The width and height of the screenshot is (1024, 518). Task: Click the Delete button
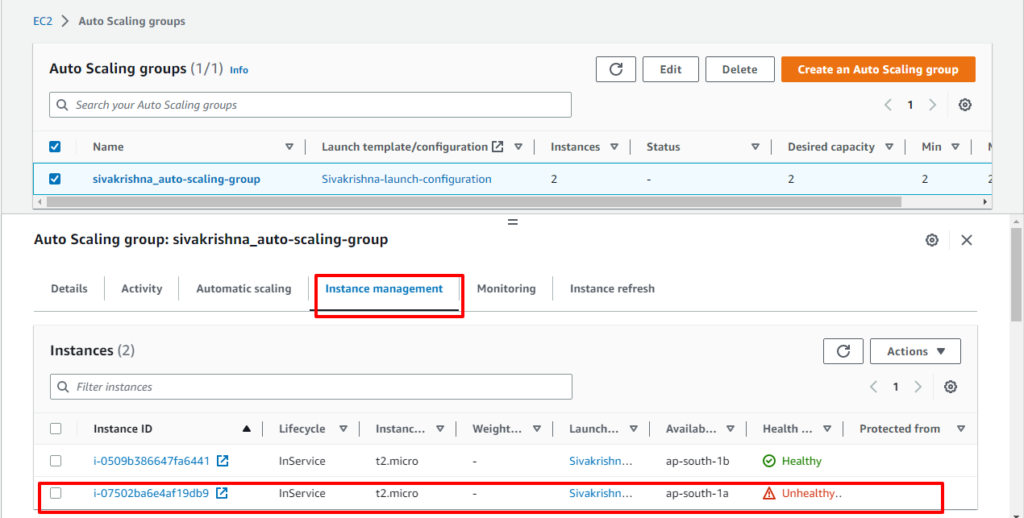(x=740, y=69)
